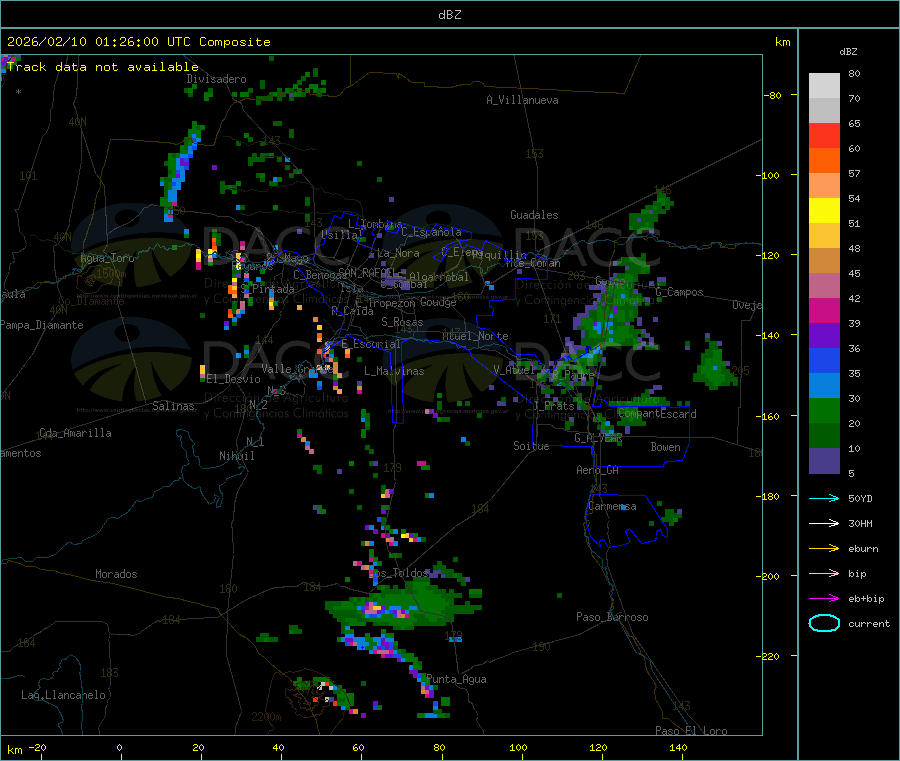Click the 30HM white arrow icon
The width and height of the screenshot is (900, 761).
coord(824,523)
